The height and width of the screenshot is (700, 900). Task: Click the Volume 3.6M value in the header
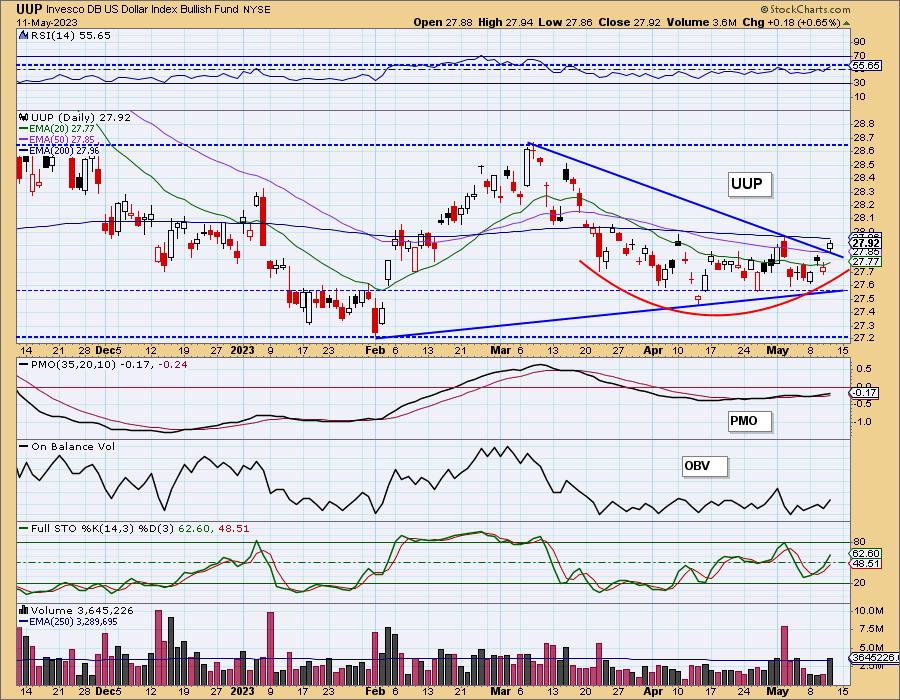701,22
